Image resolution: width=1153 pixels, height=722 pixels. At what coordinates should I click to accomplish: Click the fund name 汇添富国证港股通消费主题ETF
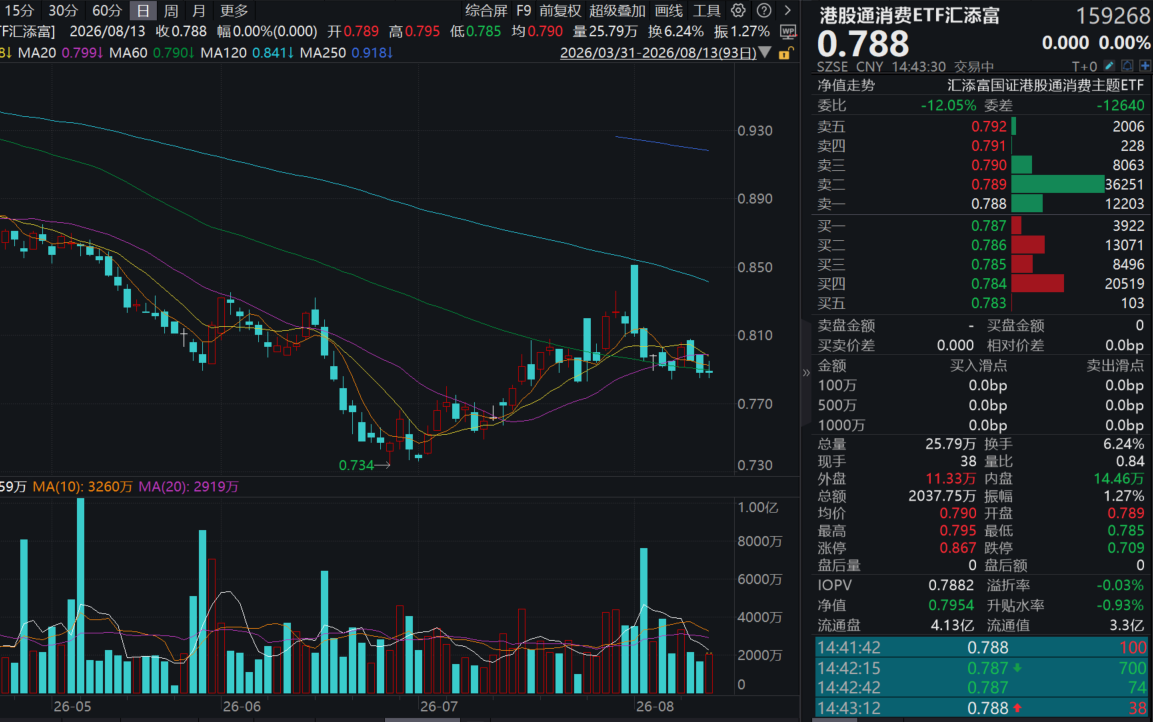(1046, 85)
